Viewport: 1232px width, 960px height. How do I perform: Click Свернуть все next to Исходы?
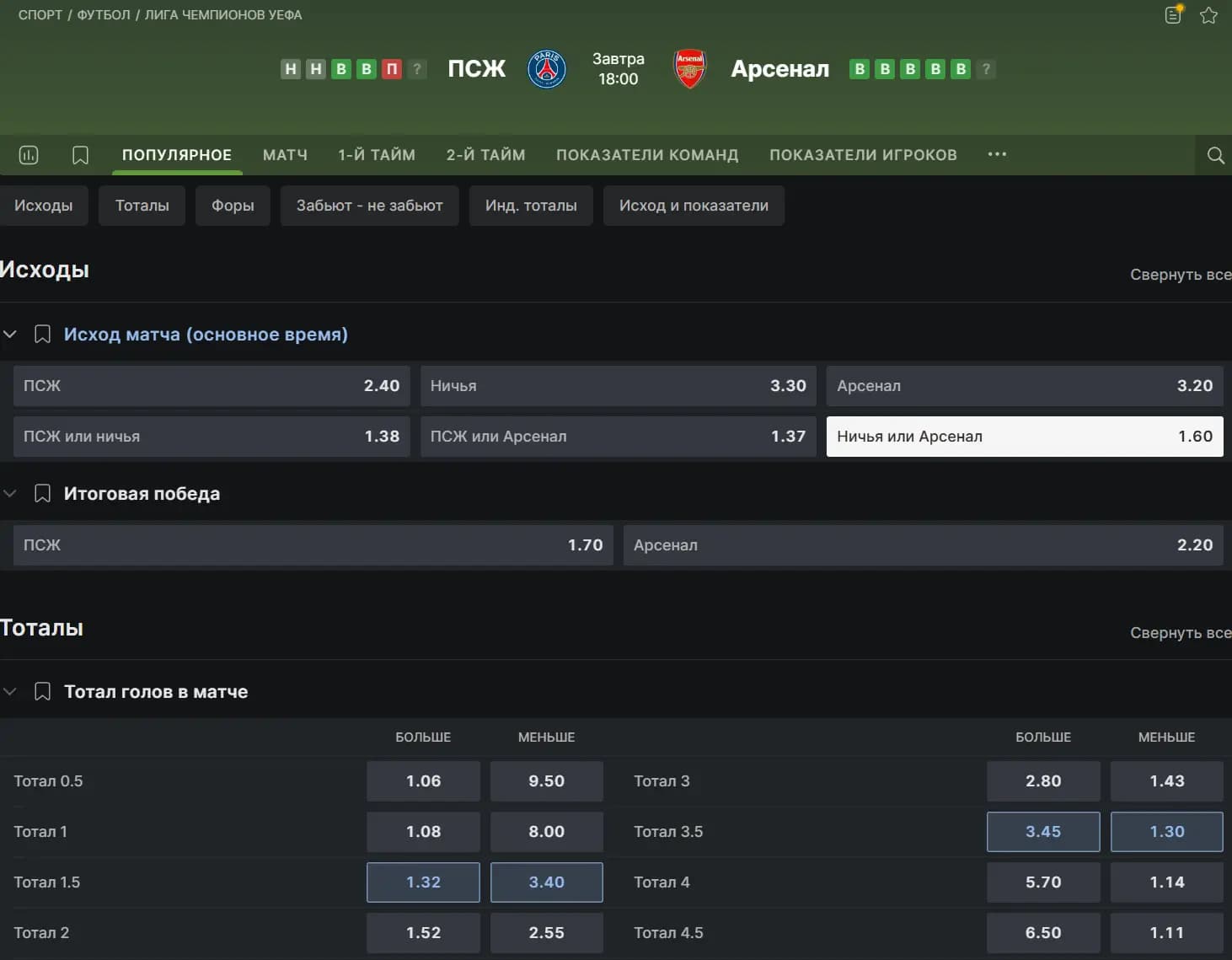(1181, 275)
